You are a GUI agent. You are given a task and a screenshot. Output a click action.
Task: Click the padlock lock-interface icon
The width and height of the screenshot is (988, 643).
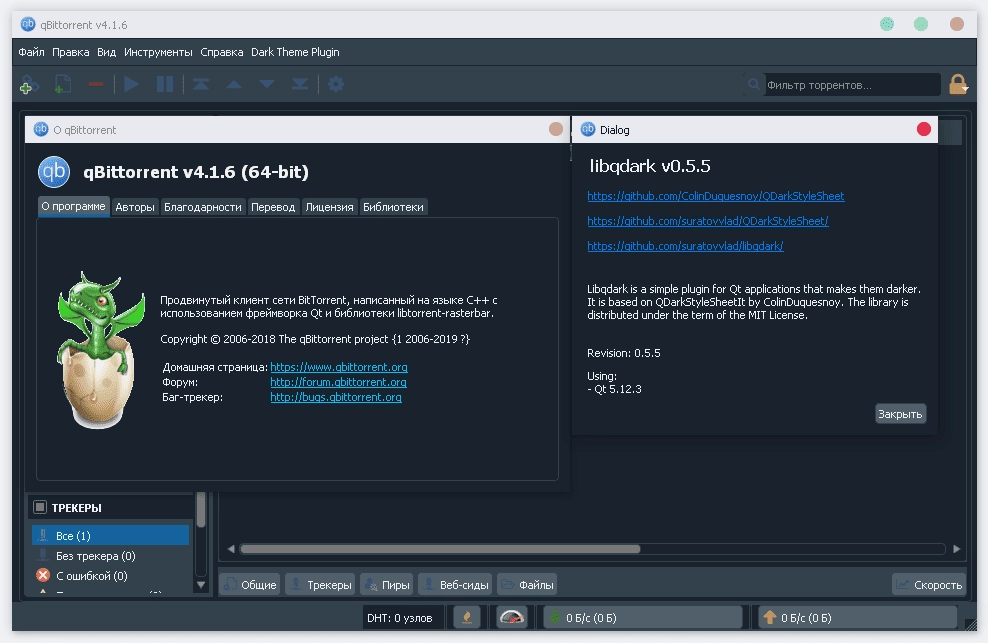(x=958, y=84)
